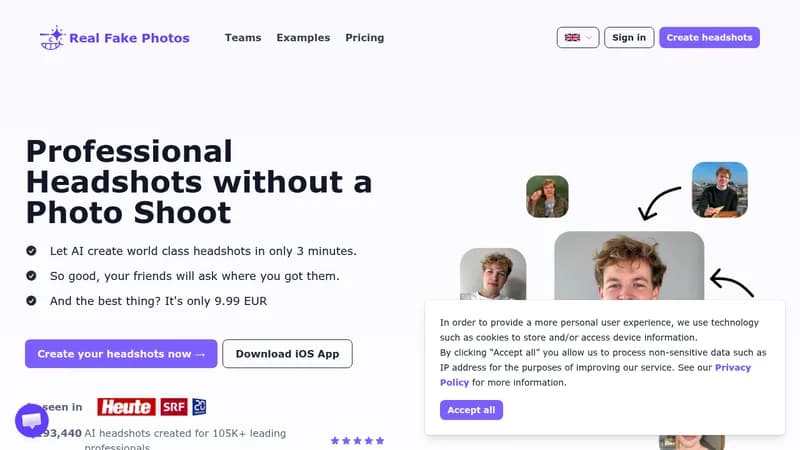
Task: Click the blue 20 Minuten logo
Action: pyautogui.click(x=199, y=407)
